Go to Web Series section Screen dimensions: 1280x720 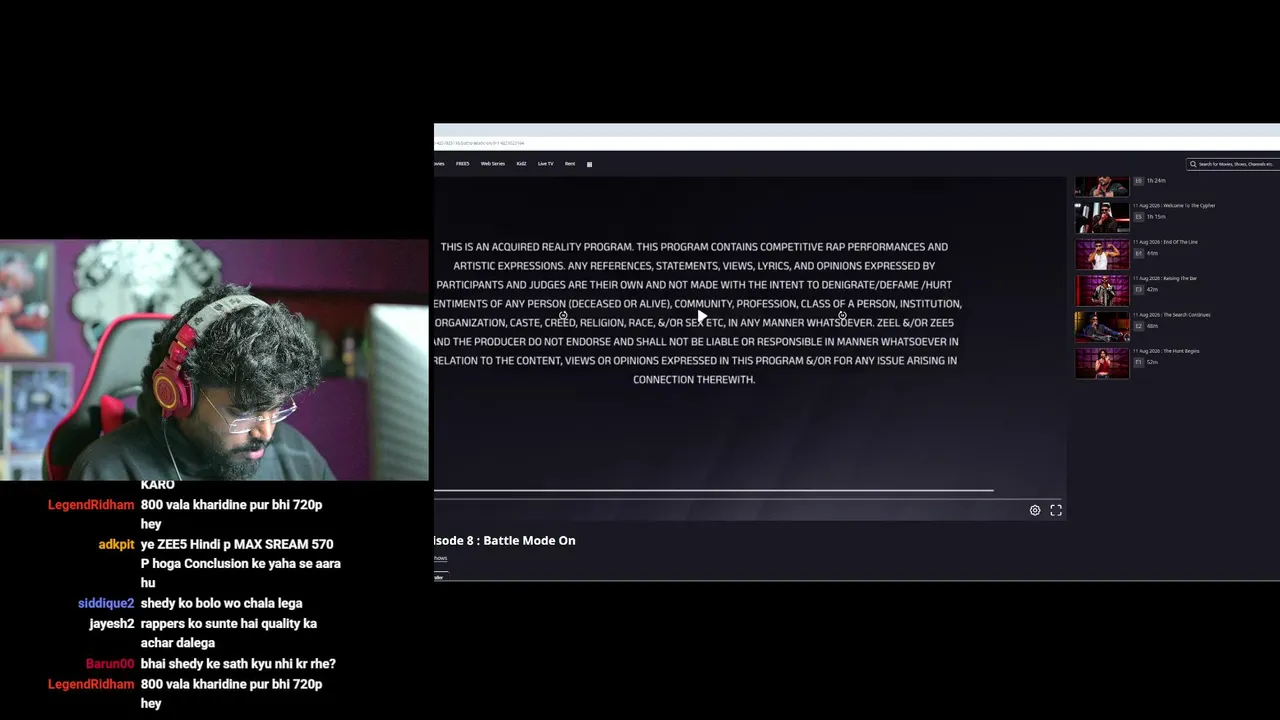[492, 164]
